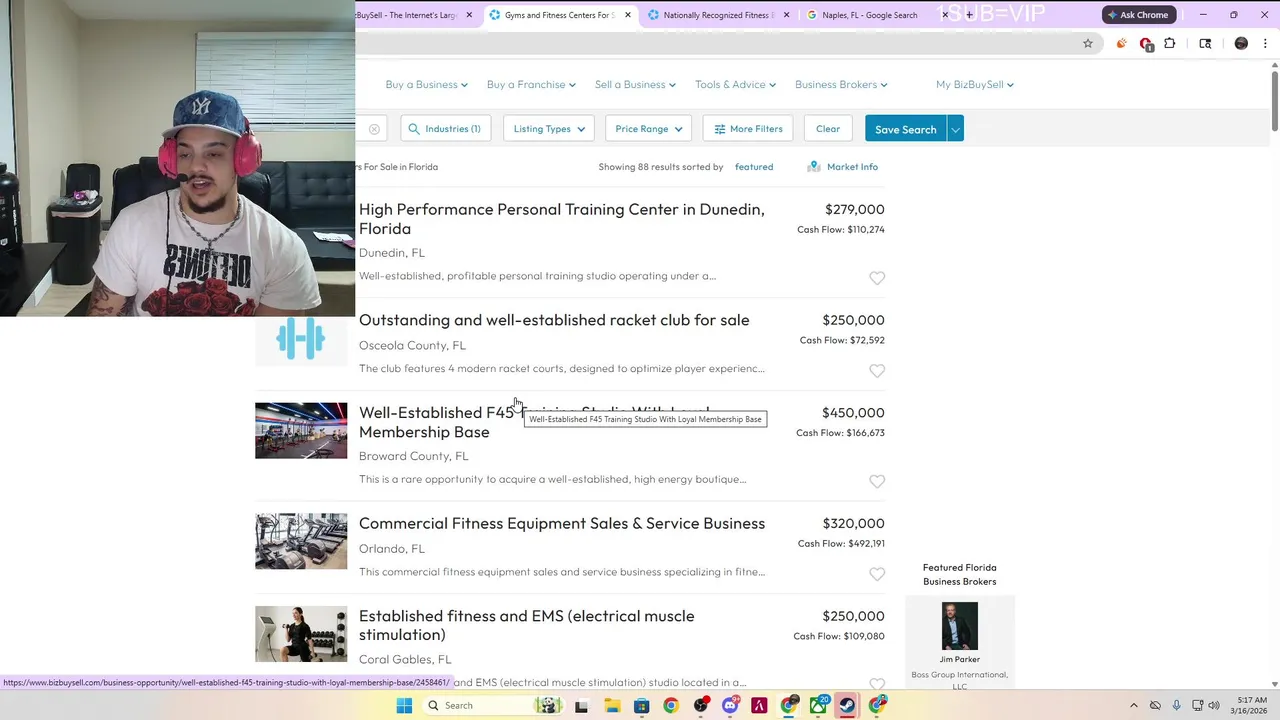Open Commercial Fitness Equipment Sales listing
The height and width of the screenshot is (720, 1280).
click(x=562, y=523)
